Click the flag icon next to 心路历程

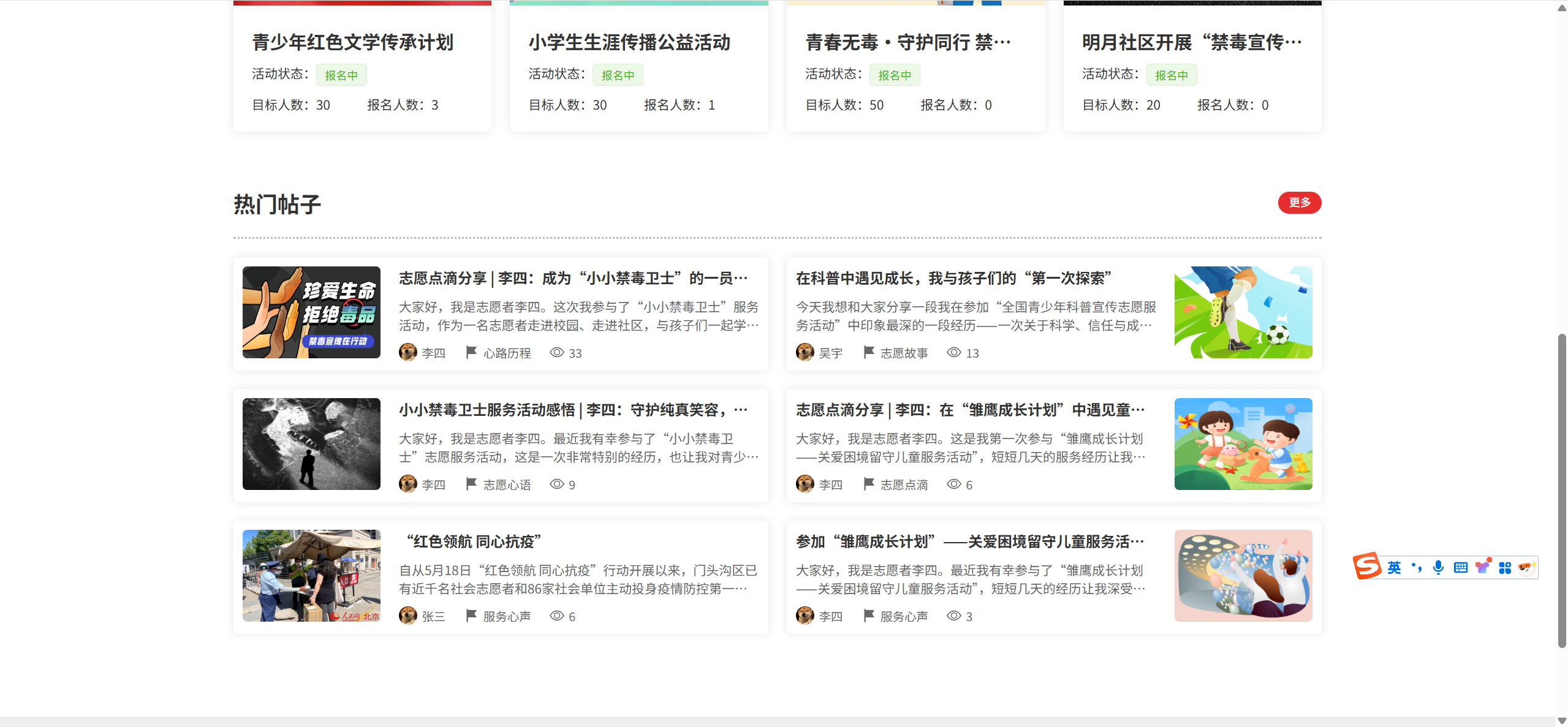(471, 352)
